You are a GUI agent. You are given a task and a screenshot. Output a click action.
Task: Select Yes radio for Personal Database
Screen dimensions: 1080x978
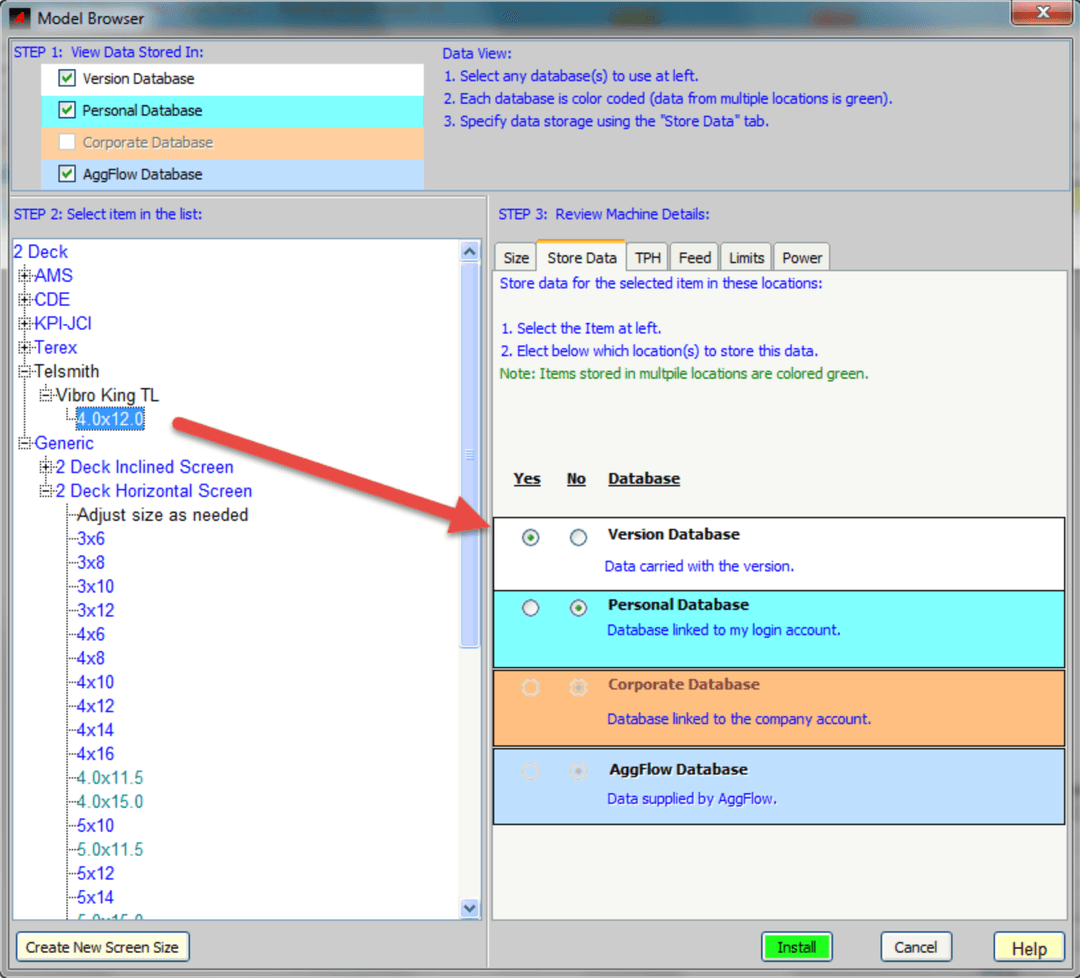[x=530, y=608]
